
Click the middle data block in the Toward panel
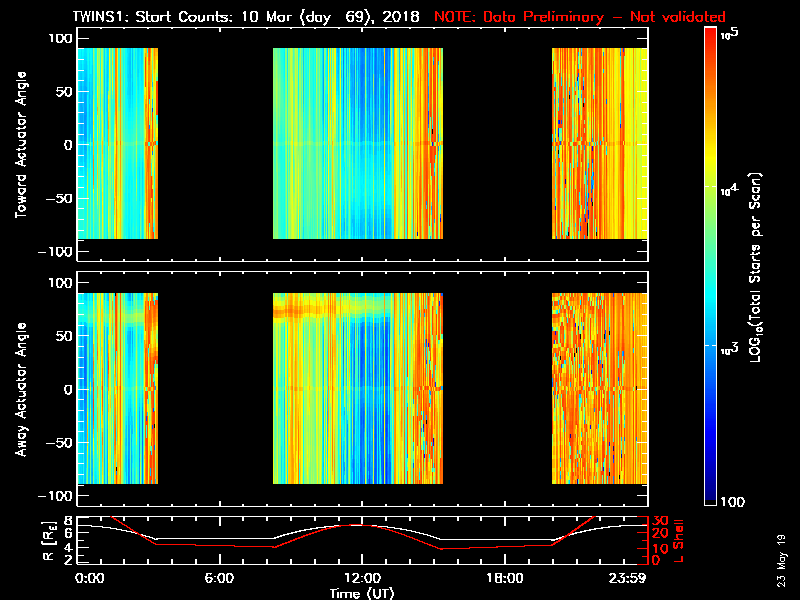[357, 143]
